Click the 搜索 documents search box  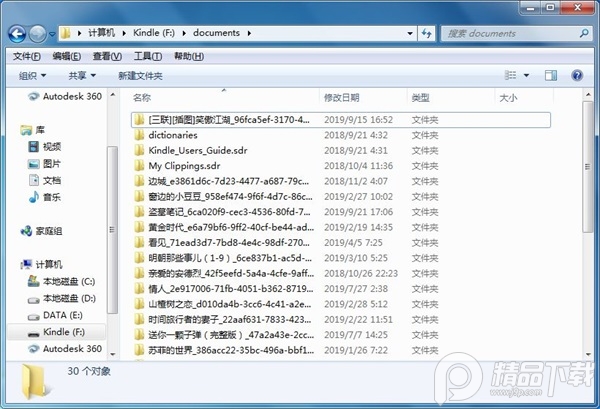510,33
